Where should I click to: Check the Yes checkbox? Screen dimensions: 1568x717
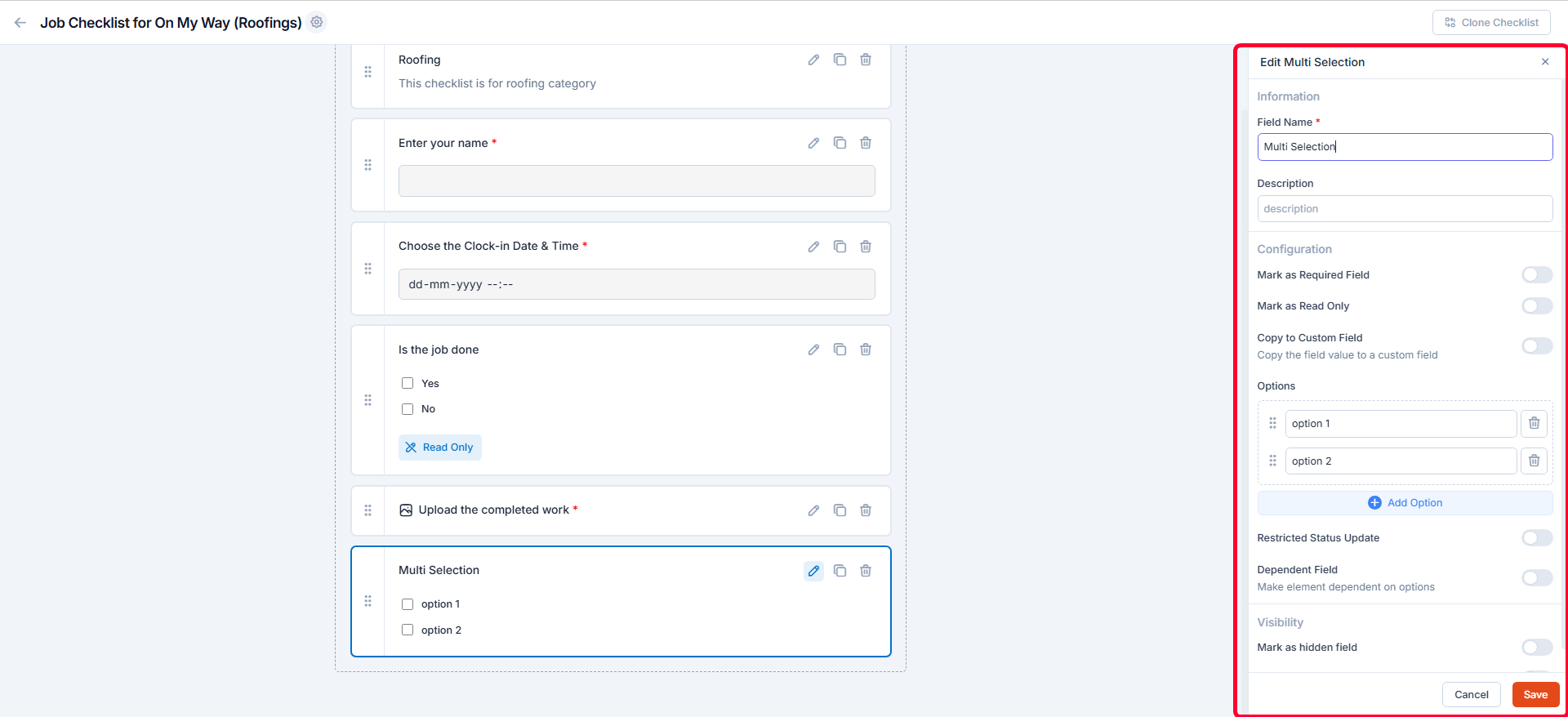pyautogui.click(x=408, y=383)
